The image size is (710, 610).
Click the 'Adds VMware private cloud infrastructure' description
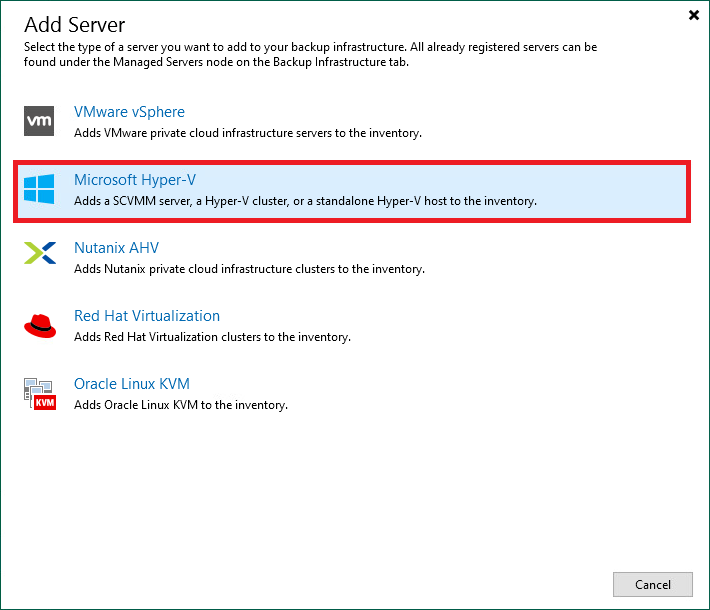248,133
